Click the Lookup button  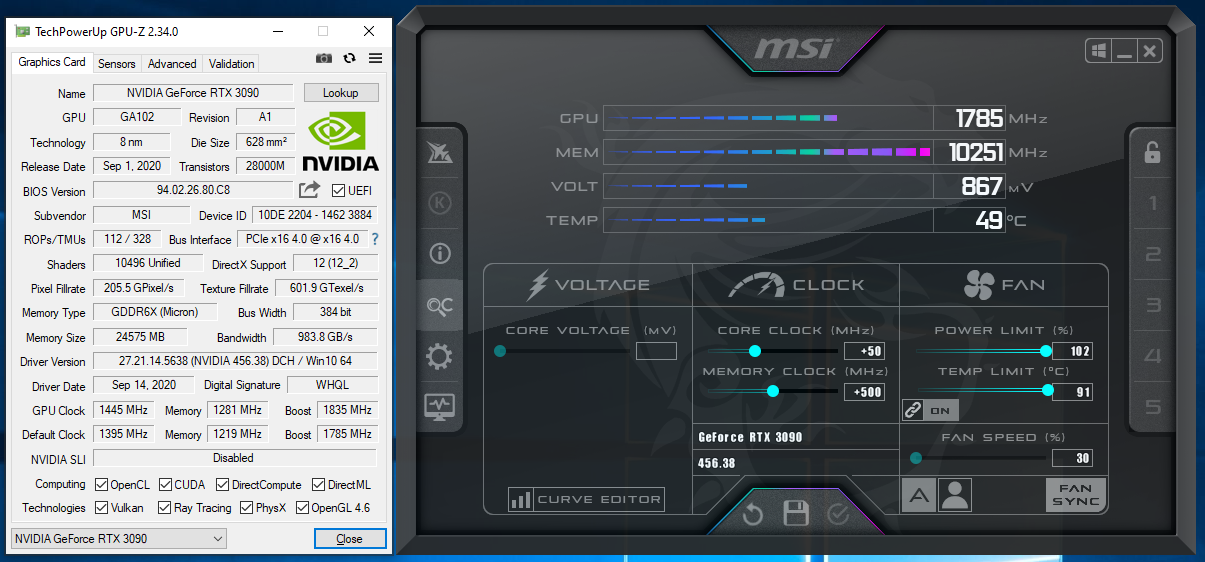(x=340, y=93)
